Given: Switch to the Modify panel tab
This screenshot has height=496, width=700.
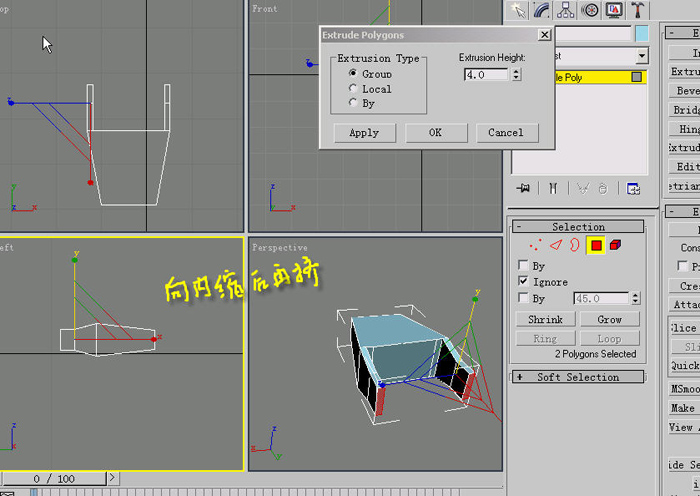Looking at the screenshot, I should click(x=542, y=10).
